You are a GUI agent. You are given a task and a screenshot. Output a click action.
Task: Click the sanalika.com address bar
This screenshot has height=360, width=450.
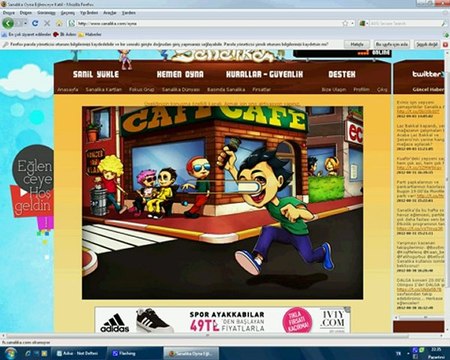(x=208, y=23)
